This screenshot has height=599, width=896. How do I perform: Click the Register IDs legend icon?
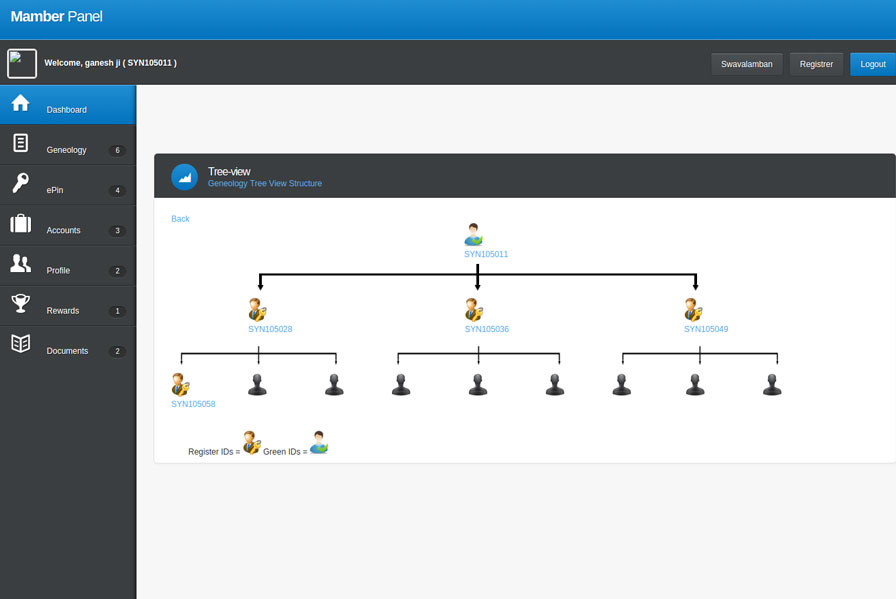(251, 443)
